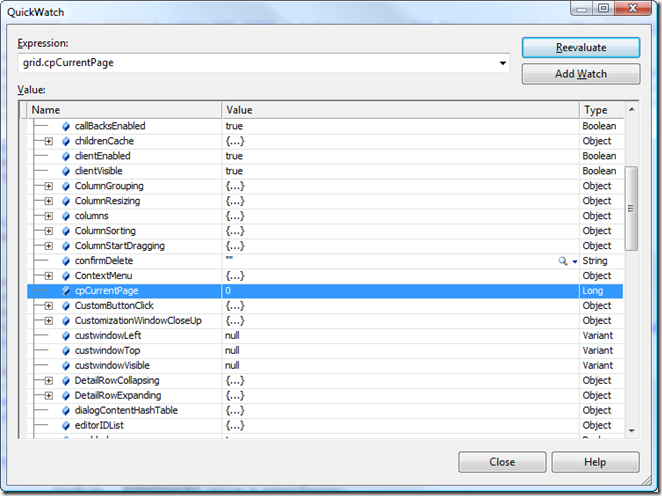Viewport: 662px width, 496px height.
Task: Select the dialogContentHashTable row name
Action: tap(126, 410)
